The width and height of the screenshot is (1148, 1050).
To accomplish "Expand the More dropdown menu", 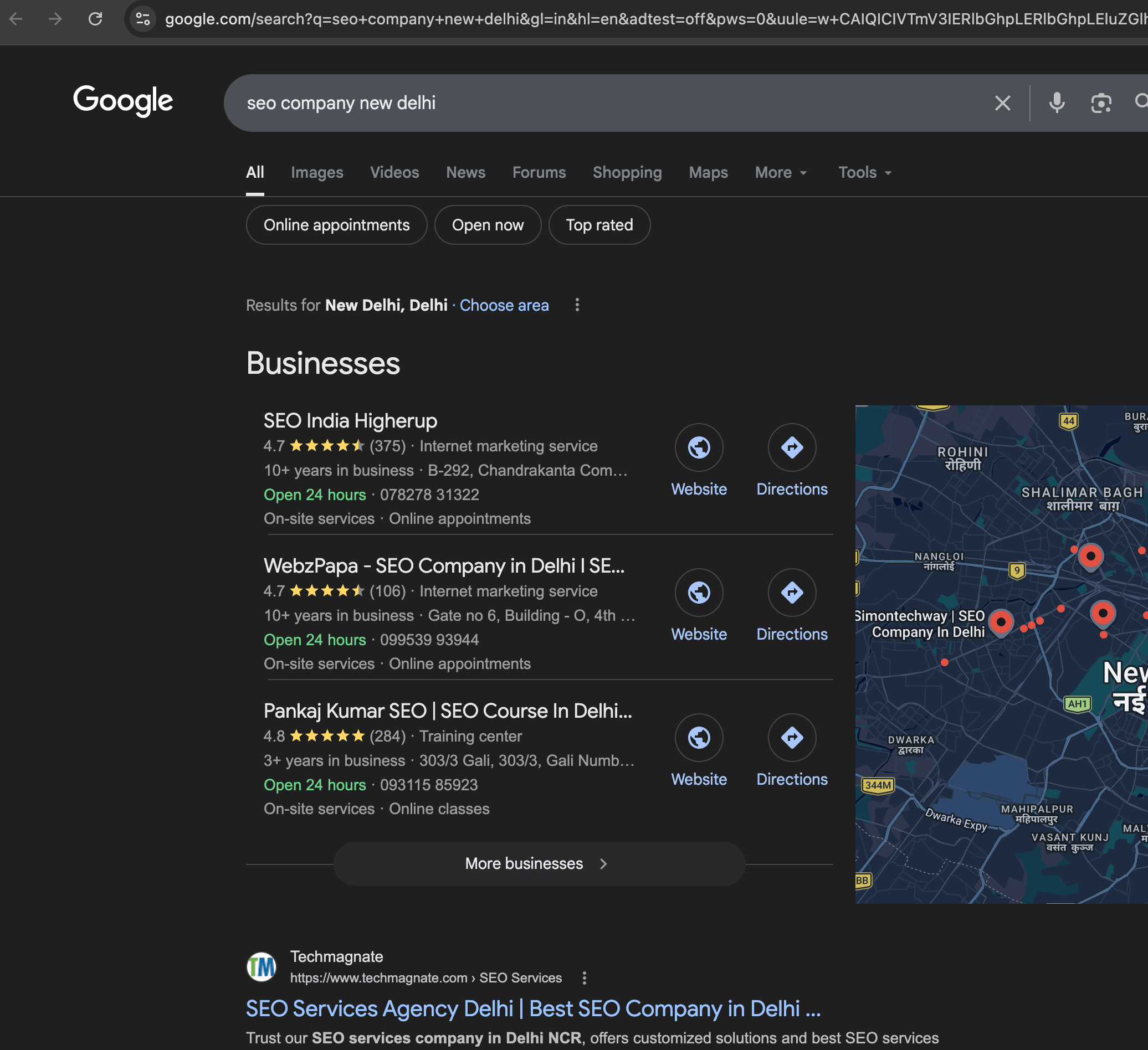I will [x=781, y=172].
